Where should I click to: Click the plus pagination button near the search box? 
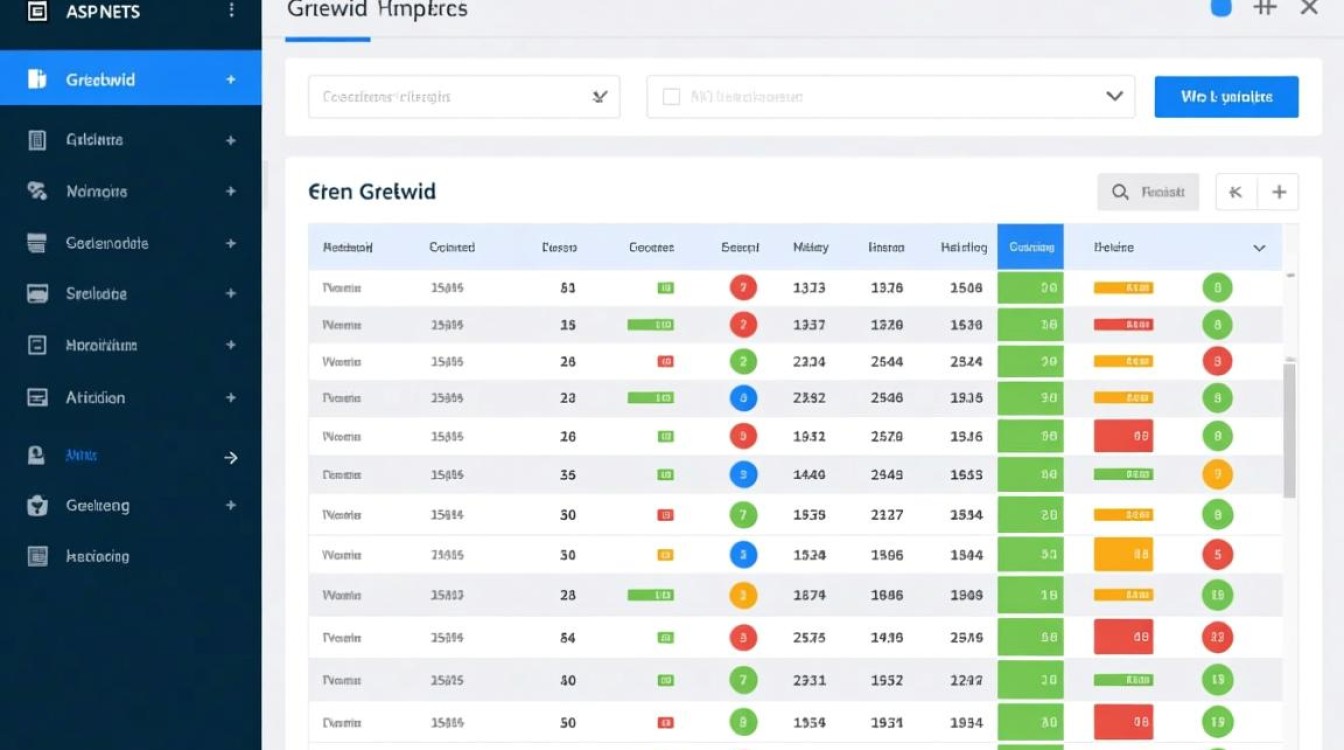point(1281,191)
